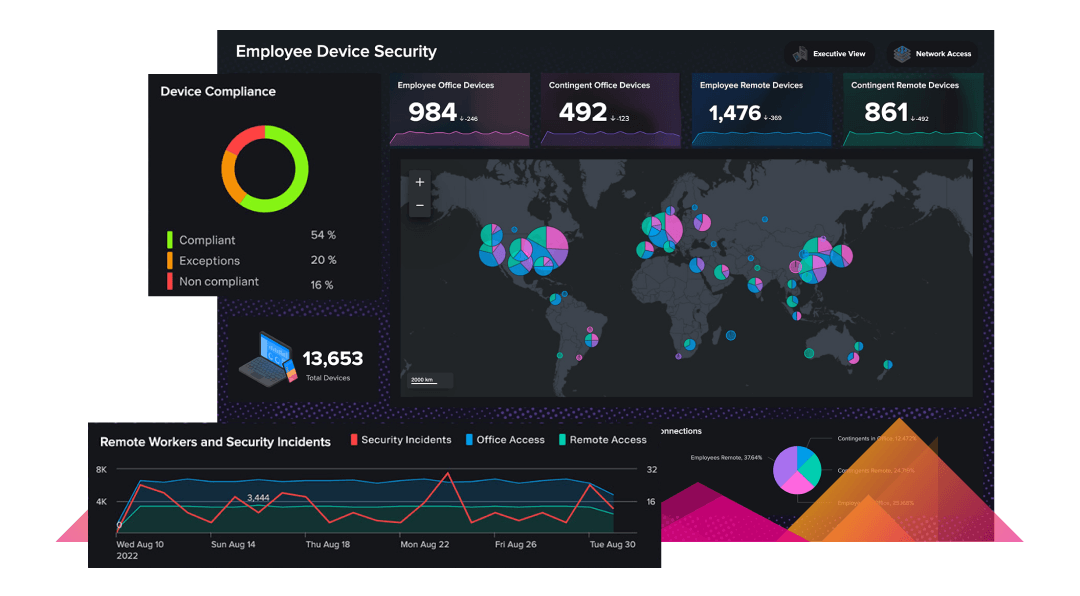Viewport: 1080px width, 596px height.
Task: Click the Network Access cube icon
Action: point(903,54)
